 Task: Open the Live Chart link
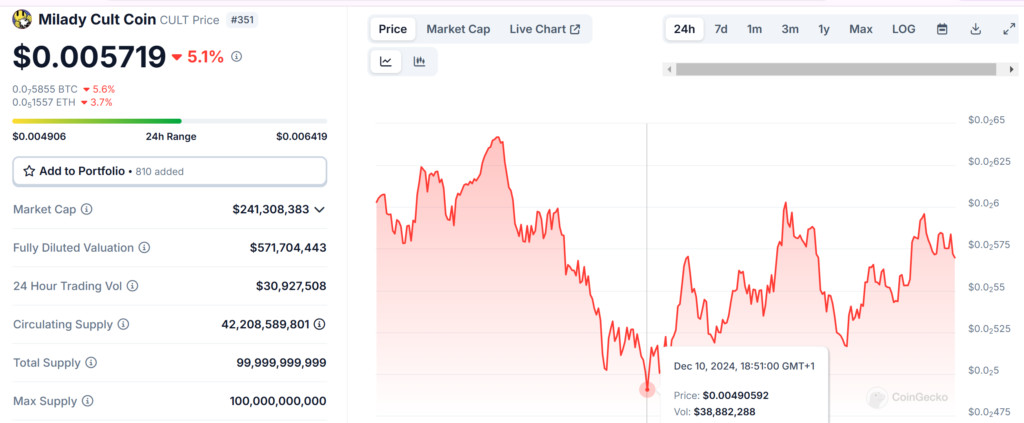coord(544,29)
